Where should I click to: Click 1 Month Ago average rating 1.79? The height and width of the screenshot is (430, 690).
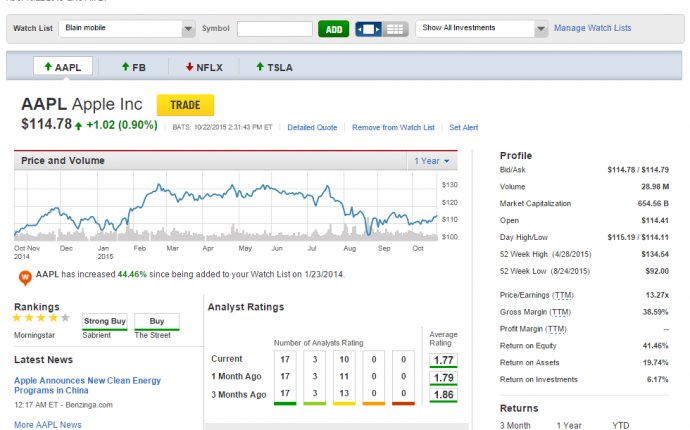444,378
